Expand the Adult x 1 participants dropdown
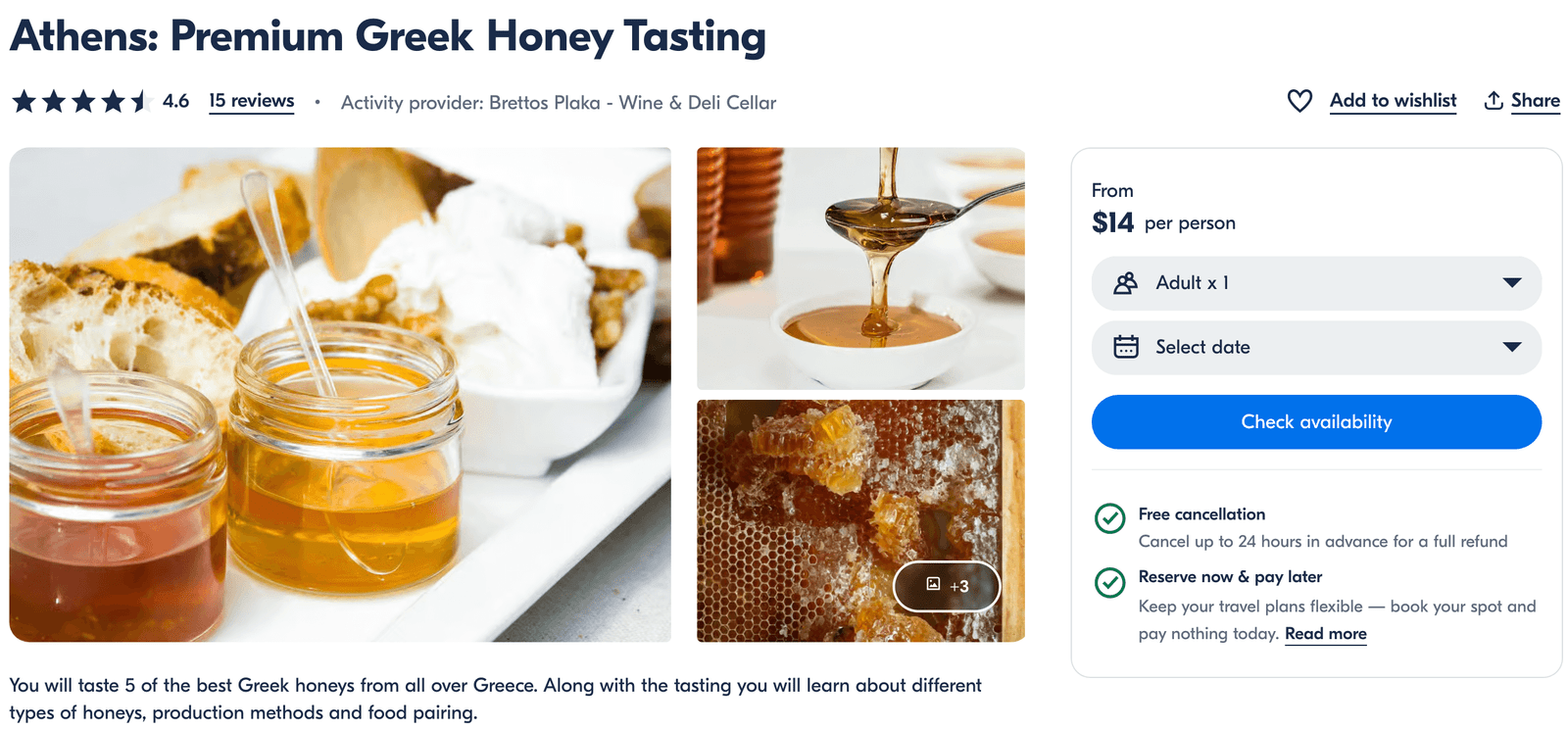1568x729 pixels. click(1316, 283)
